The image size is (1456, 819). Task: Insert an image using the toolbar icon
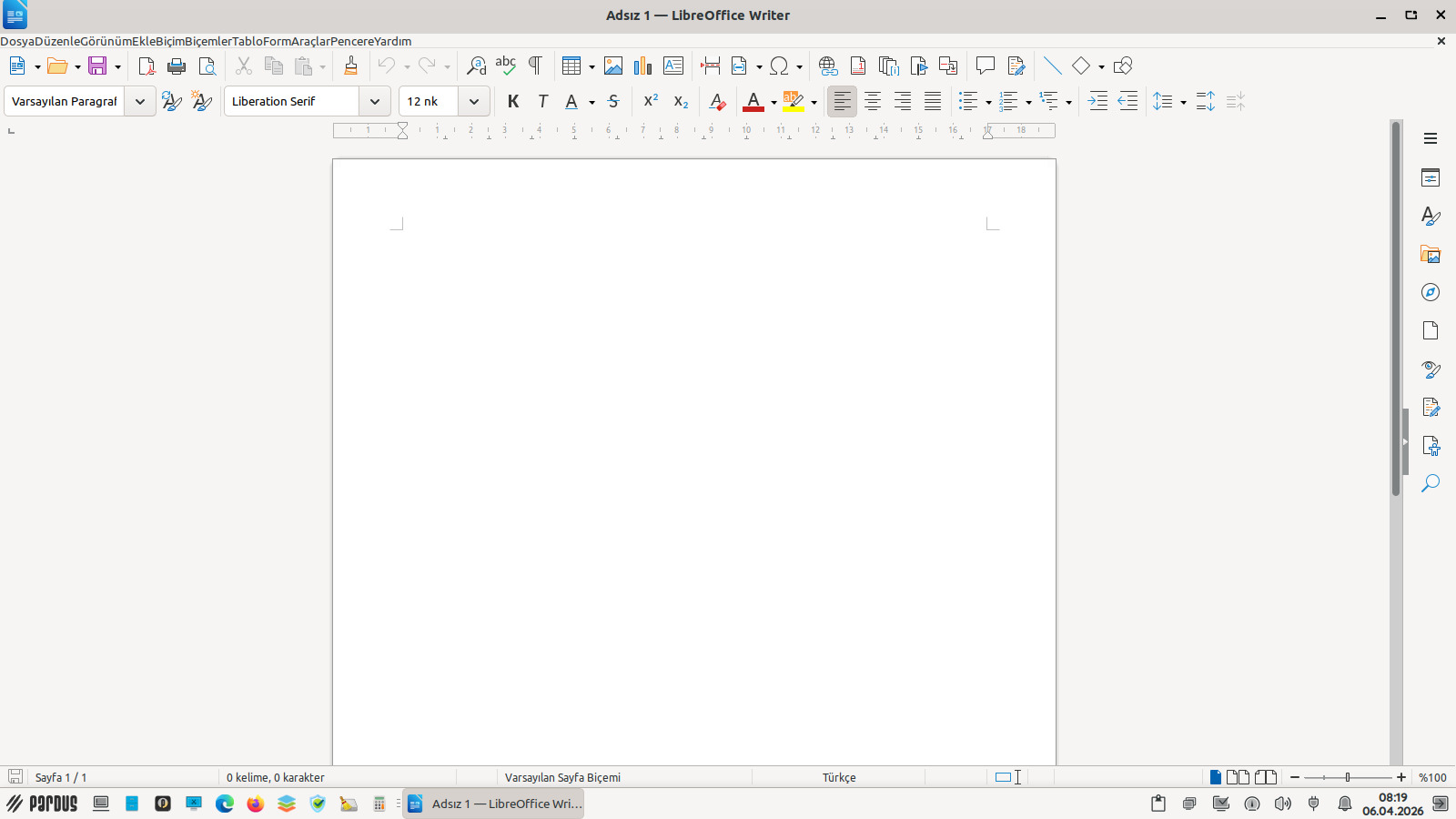tap(613, 66)
